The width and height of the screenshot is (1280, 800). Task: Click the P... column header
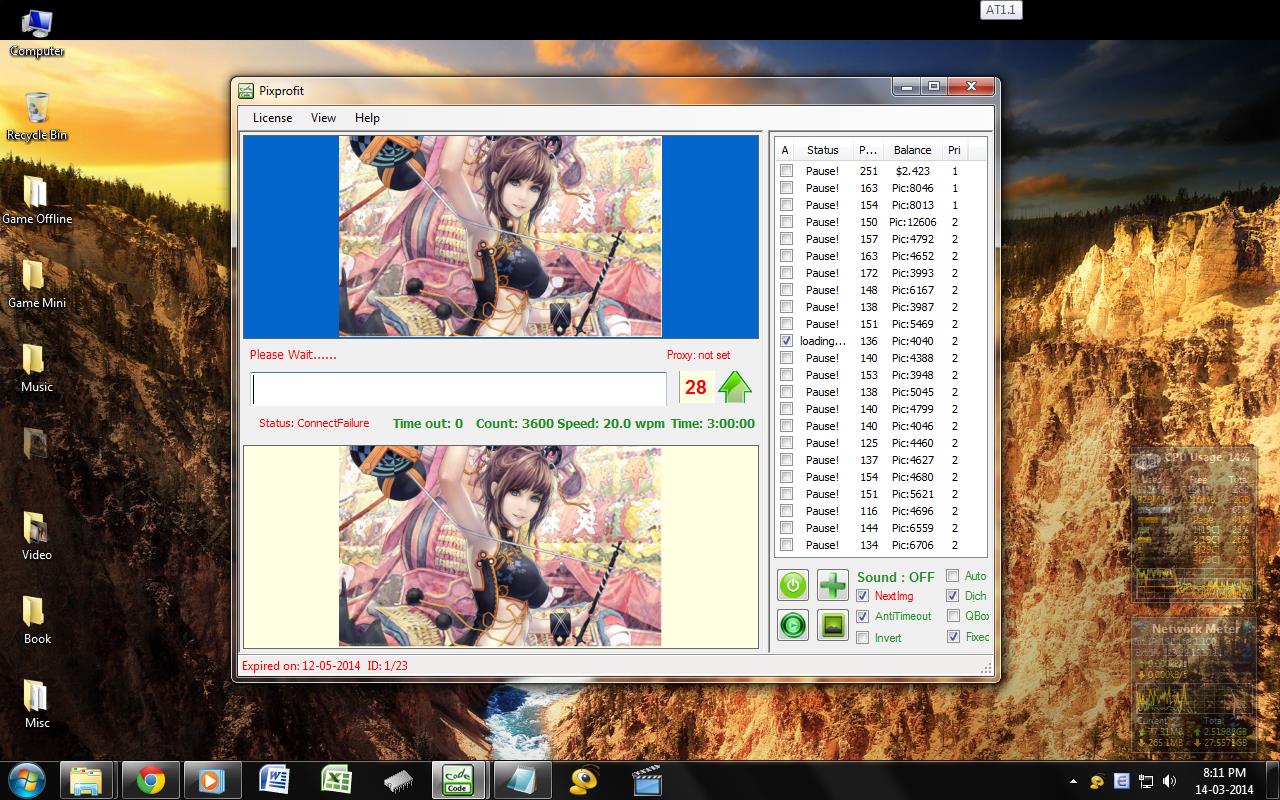pos(867,150)
